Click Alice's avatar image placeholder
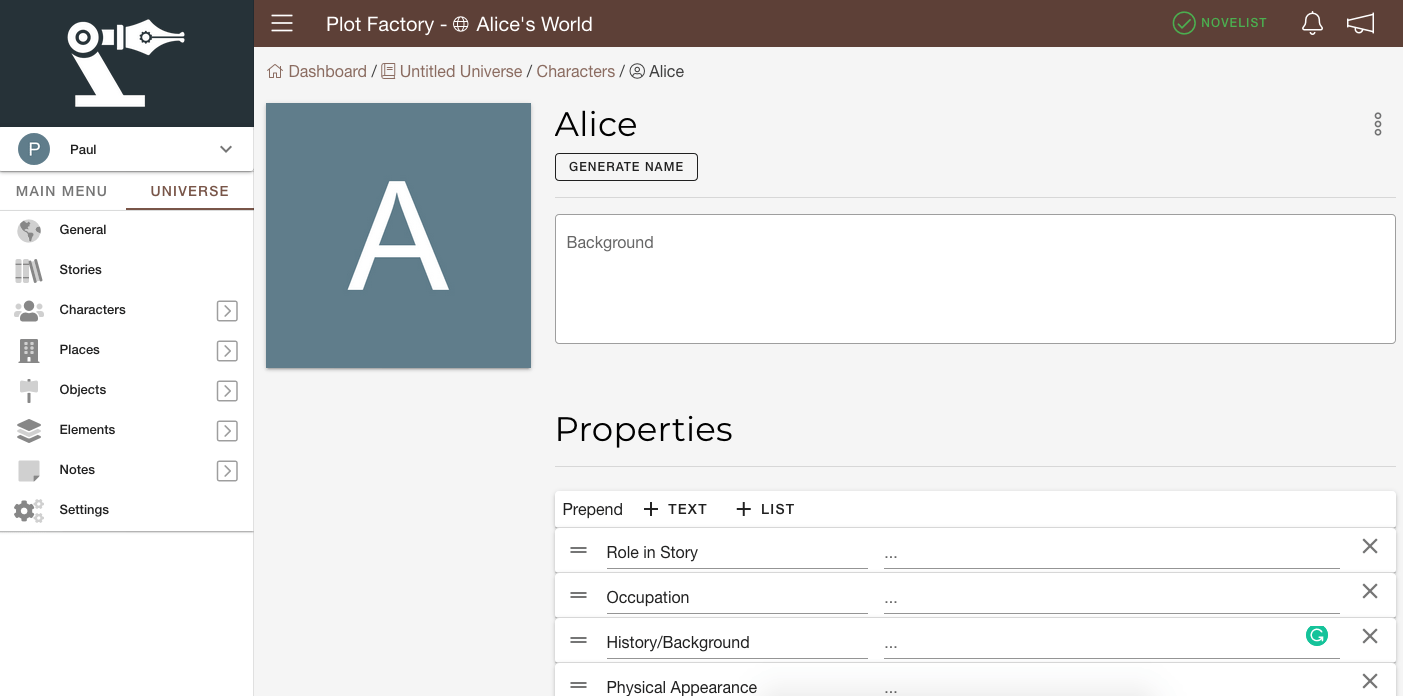This screenshot has width=1403, height=696. pos(397,234)
